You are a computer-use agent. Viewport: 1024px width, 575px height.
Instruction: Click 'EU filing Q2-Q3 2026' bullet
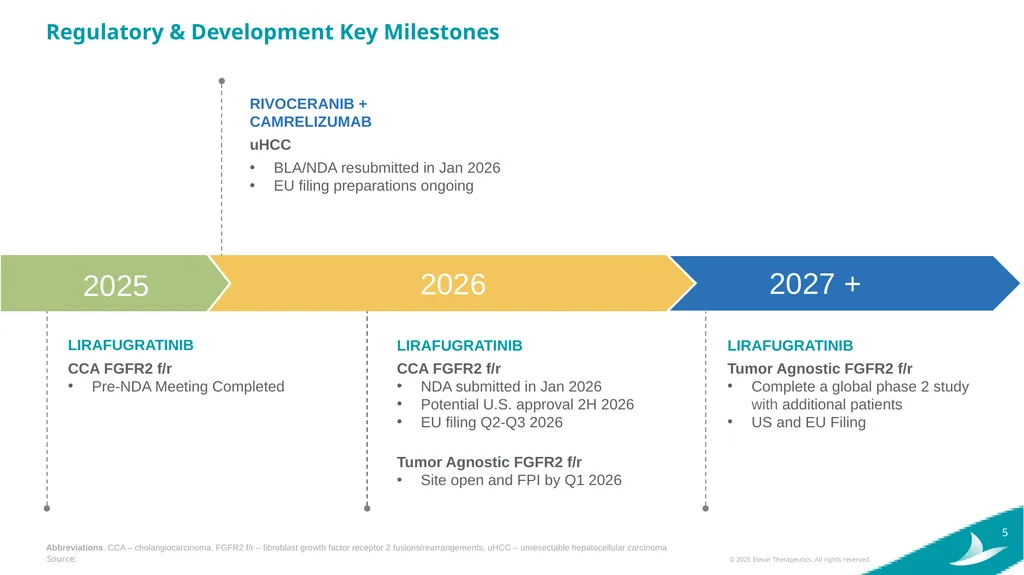pos(491,423)
